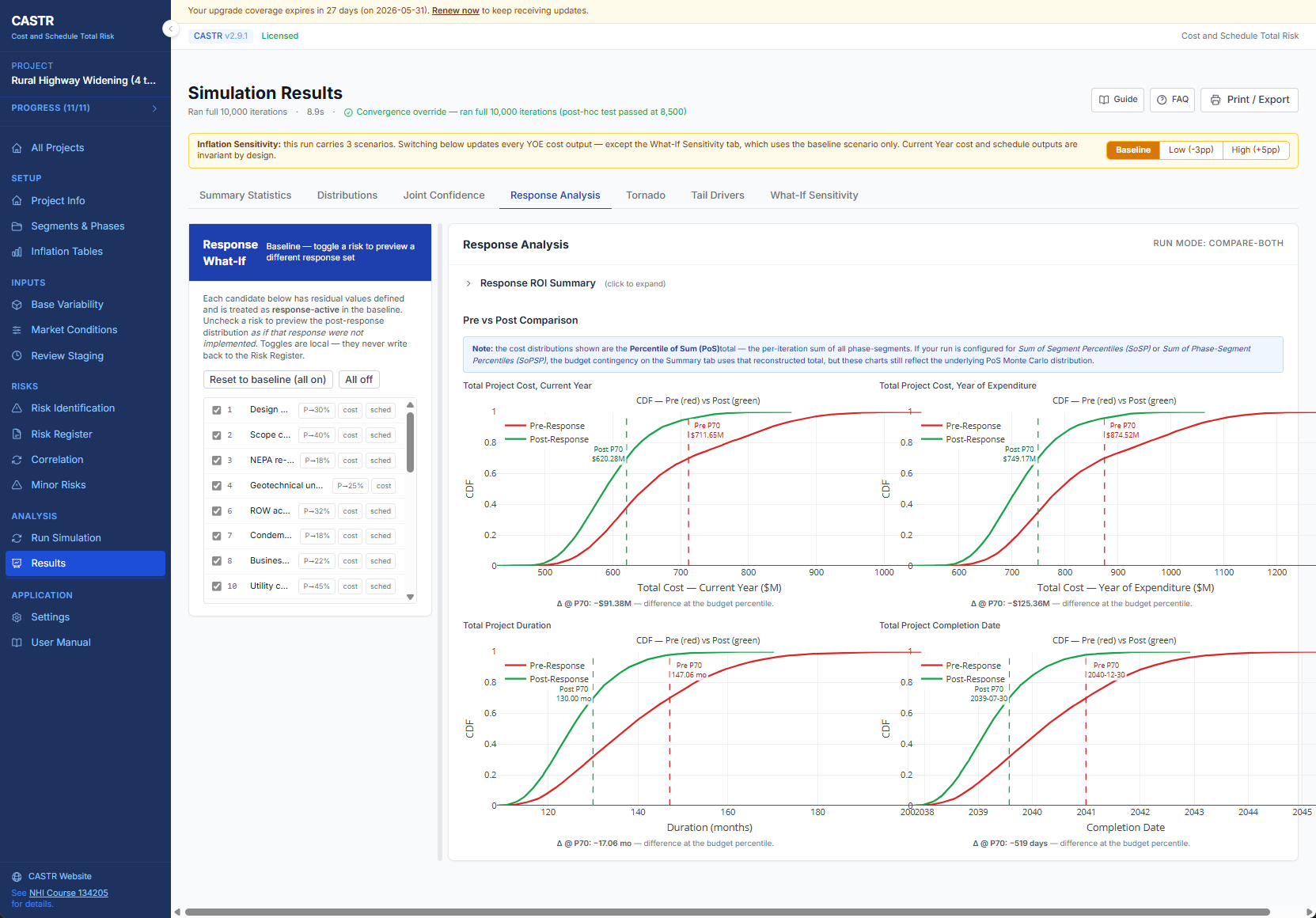Click the All Projects home icon
Screen dimensions: 1316x918
[x=17, y=148]
